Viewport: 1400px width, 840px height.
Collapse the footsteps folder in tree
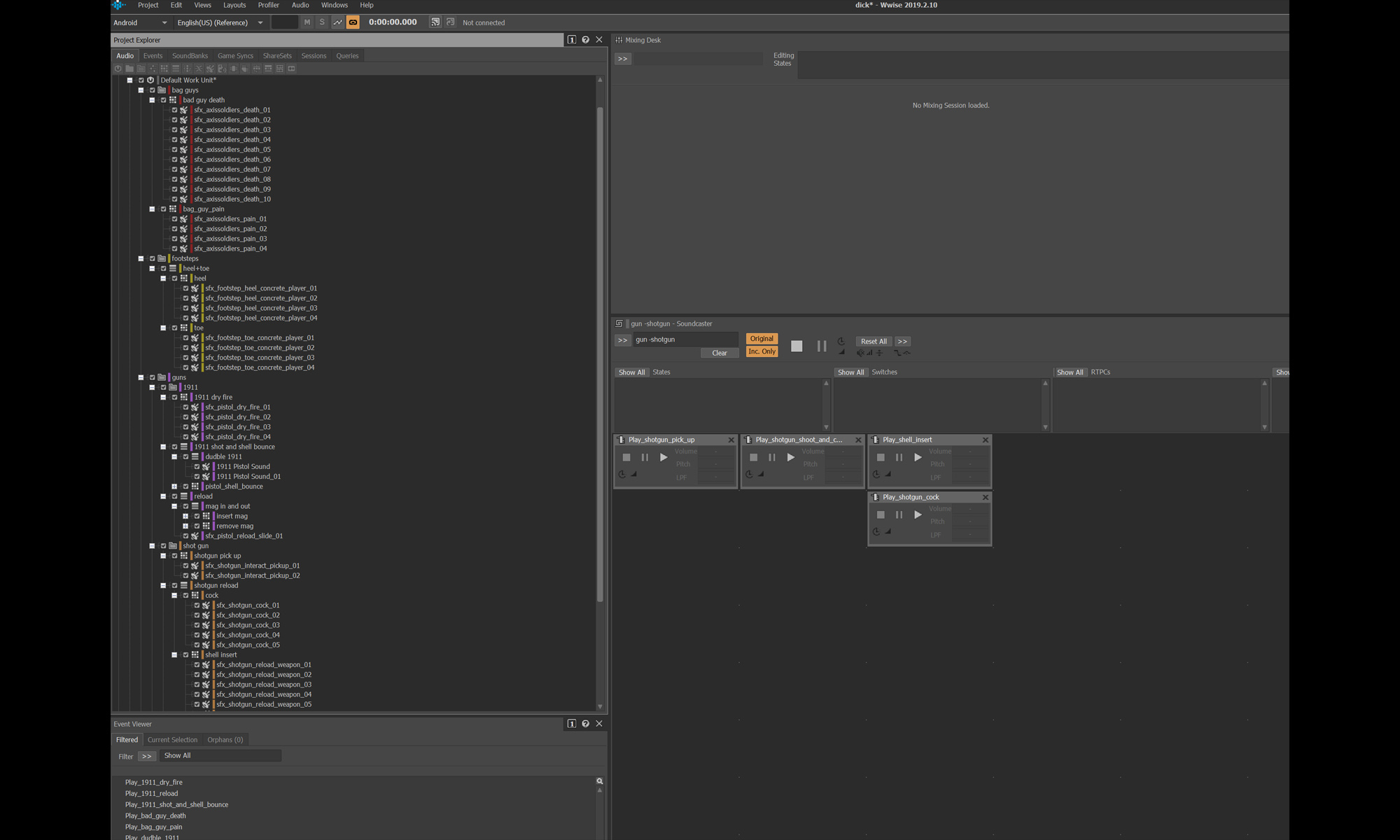point(141,259)
